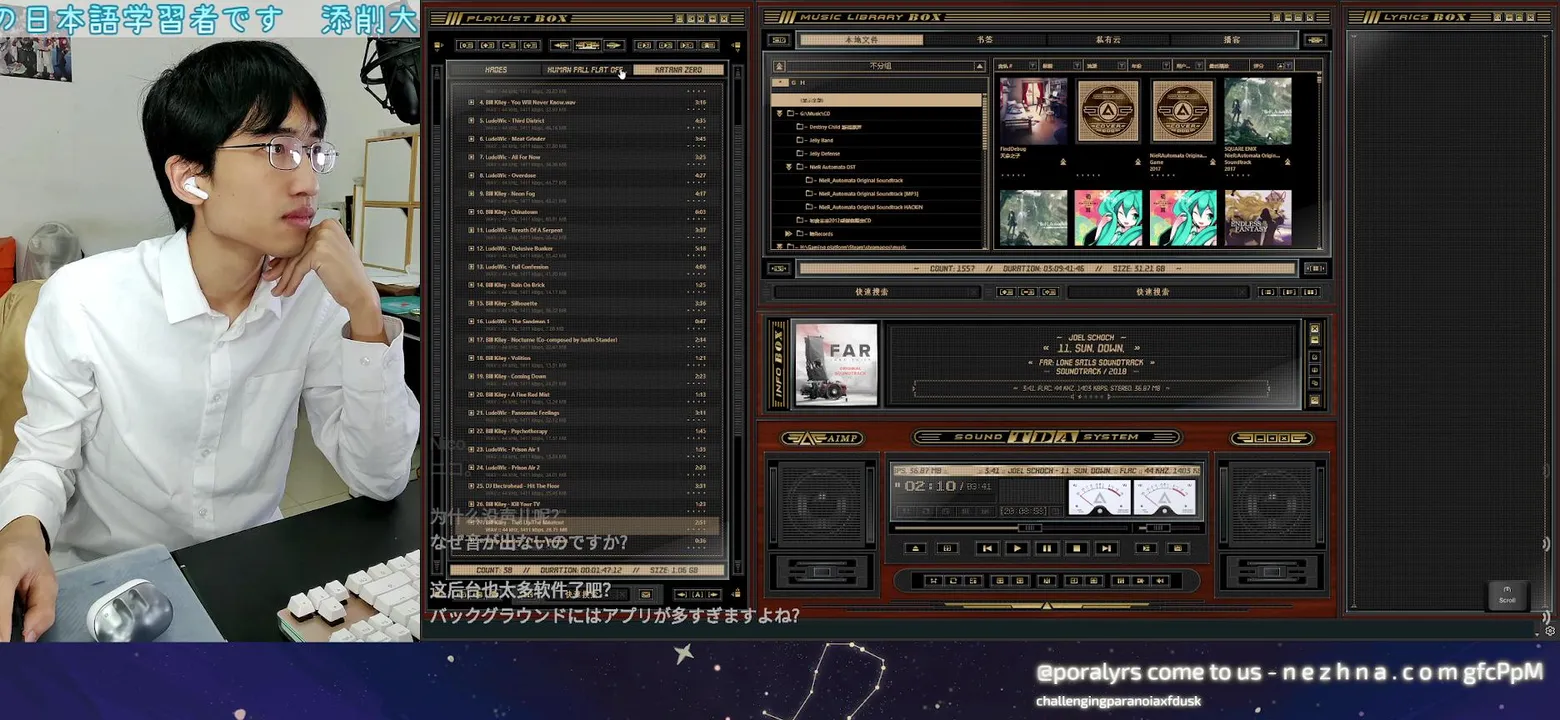The image size is (1560, 720).
Task: Expand the Records folder node
Action: click(789, 234)
